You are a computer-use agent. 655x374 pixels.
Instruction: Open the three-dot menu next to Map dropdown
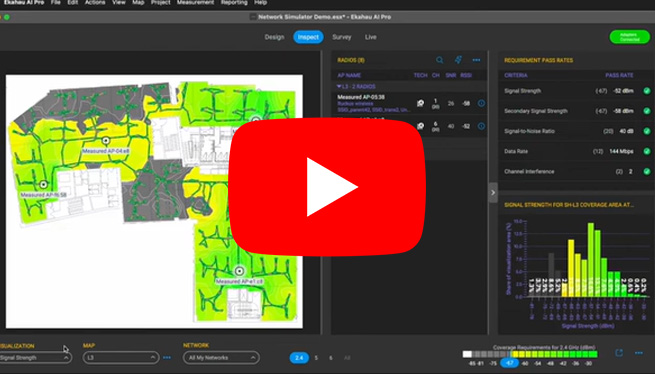tap(167, 358)
